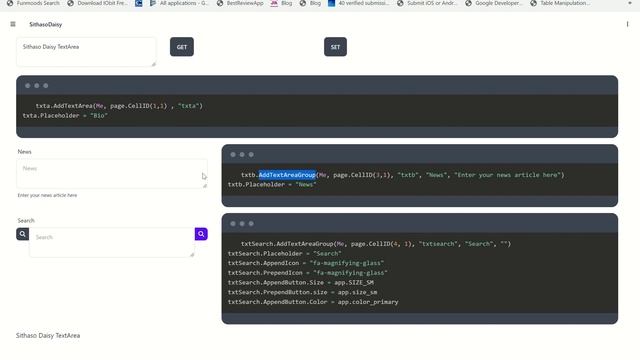Click the highlighted AddTextAreaGroup code text
Image resolution: width=640 pixels, height=360 pixels.
tap(287, 175)
